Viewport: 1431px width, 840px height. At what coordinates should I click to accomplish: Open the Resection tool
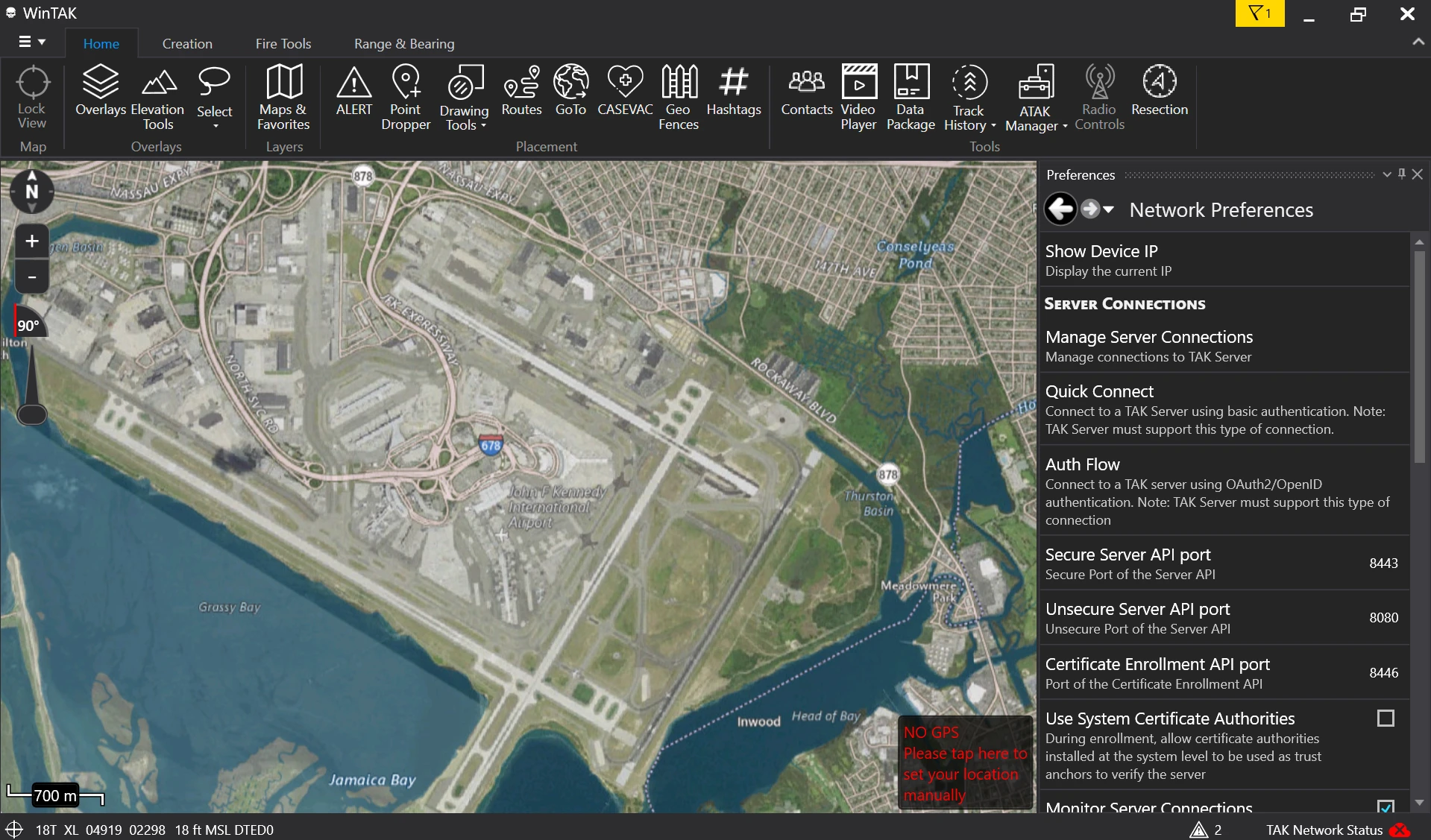tap(1159, 91)
